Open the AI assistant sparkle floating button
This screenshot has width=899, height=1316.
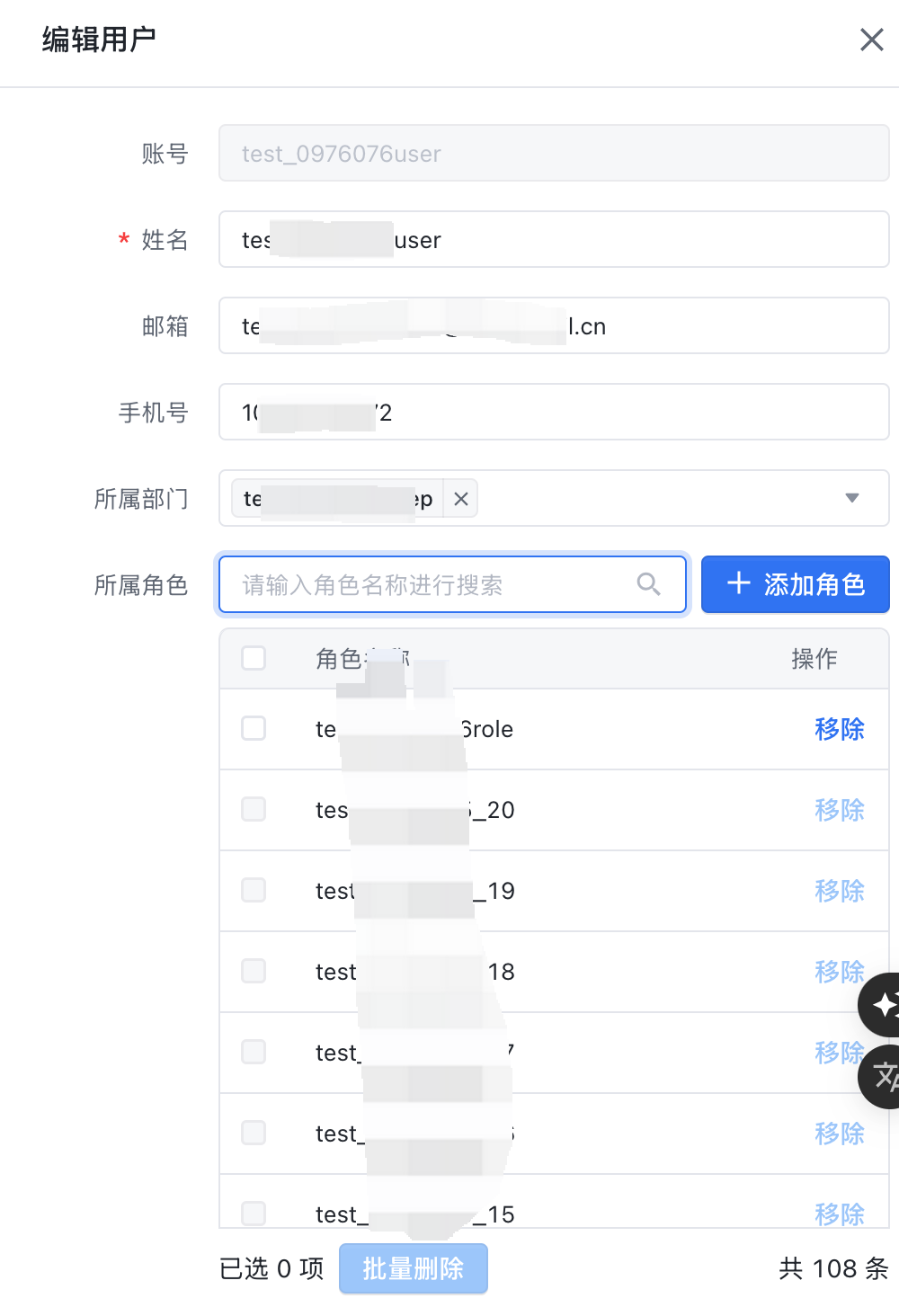click(x=883, y=1004)
